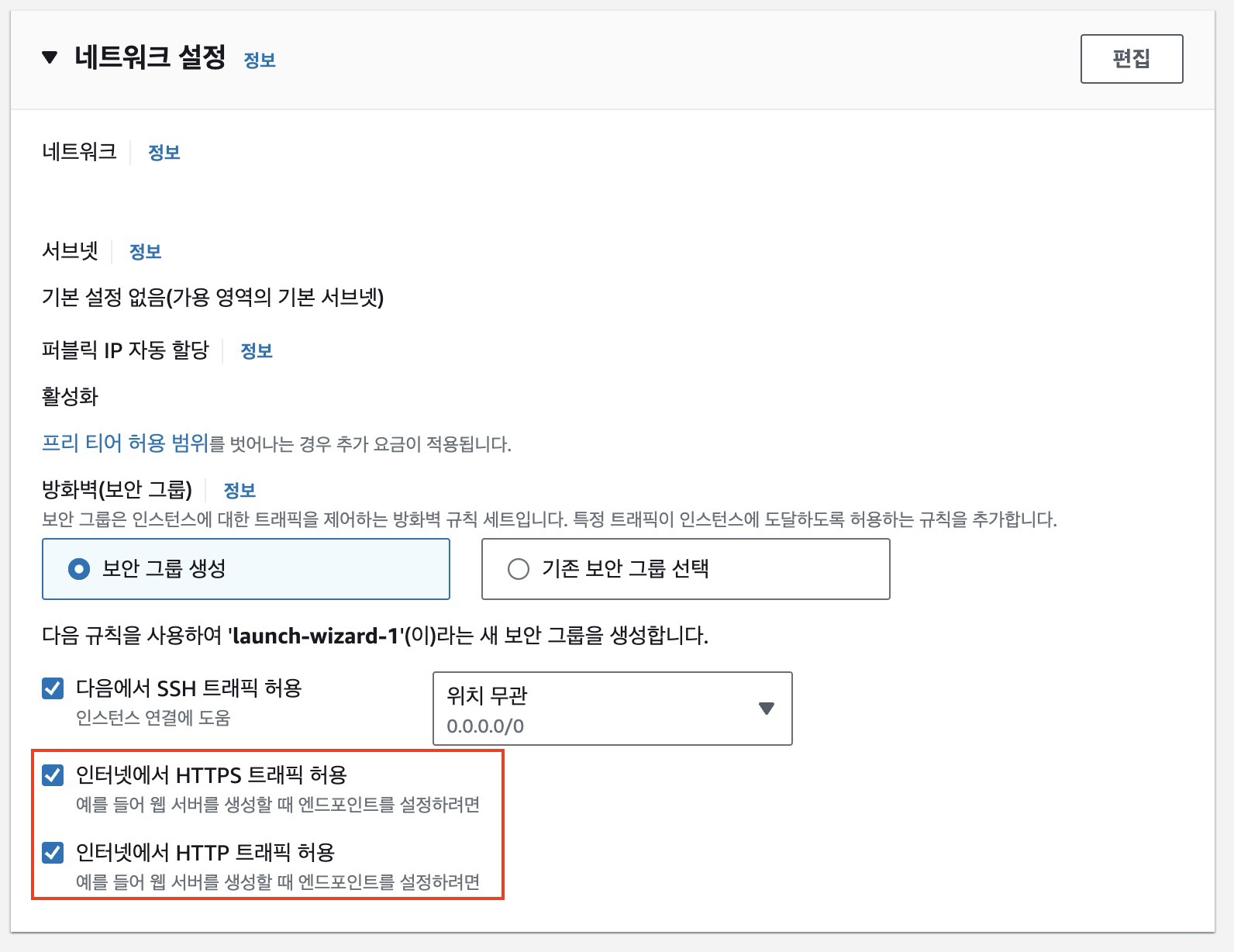Viewport: 1234px width, 952px height.
Task: Uncheck 다음에서 SSH 트래픽 허용
Action: (53, 688)
